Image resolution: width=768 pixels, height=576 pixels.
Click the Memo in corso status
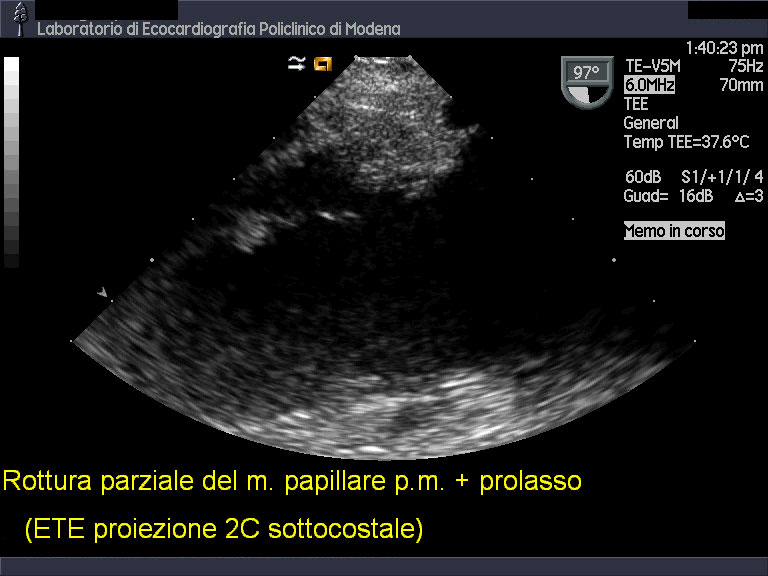tap(674, 231)
